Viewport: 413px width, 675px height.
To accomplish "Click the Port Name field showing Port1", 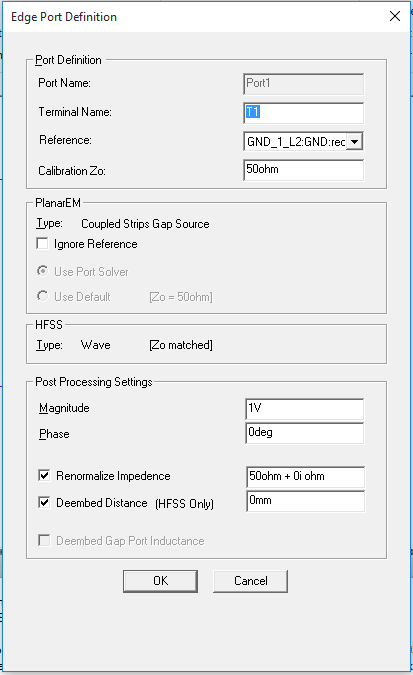I will (303, 84).
